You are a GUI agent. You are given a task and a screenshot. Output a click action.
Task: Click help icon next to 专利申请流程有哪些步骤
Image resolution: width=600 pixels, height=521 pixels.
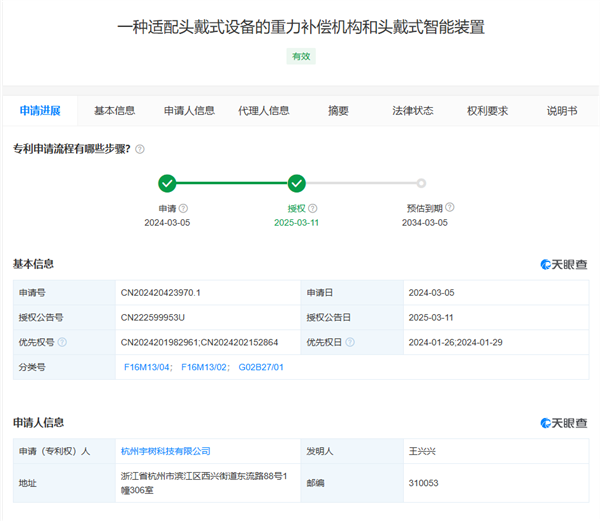(140, 149)
